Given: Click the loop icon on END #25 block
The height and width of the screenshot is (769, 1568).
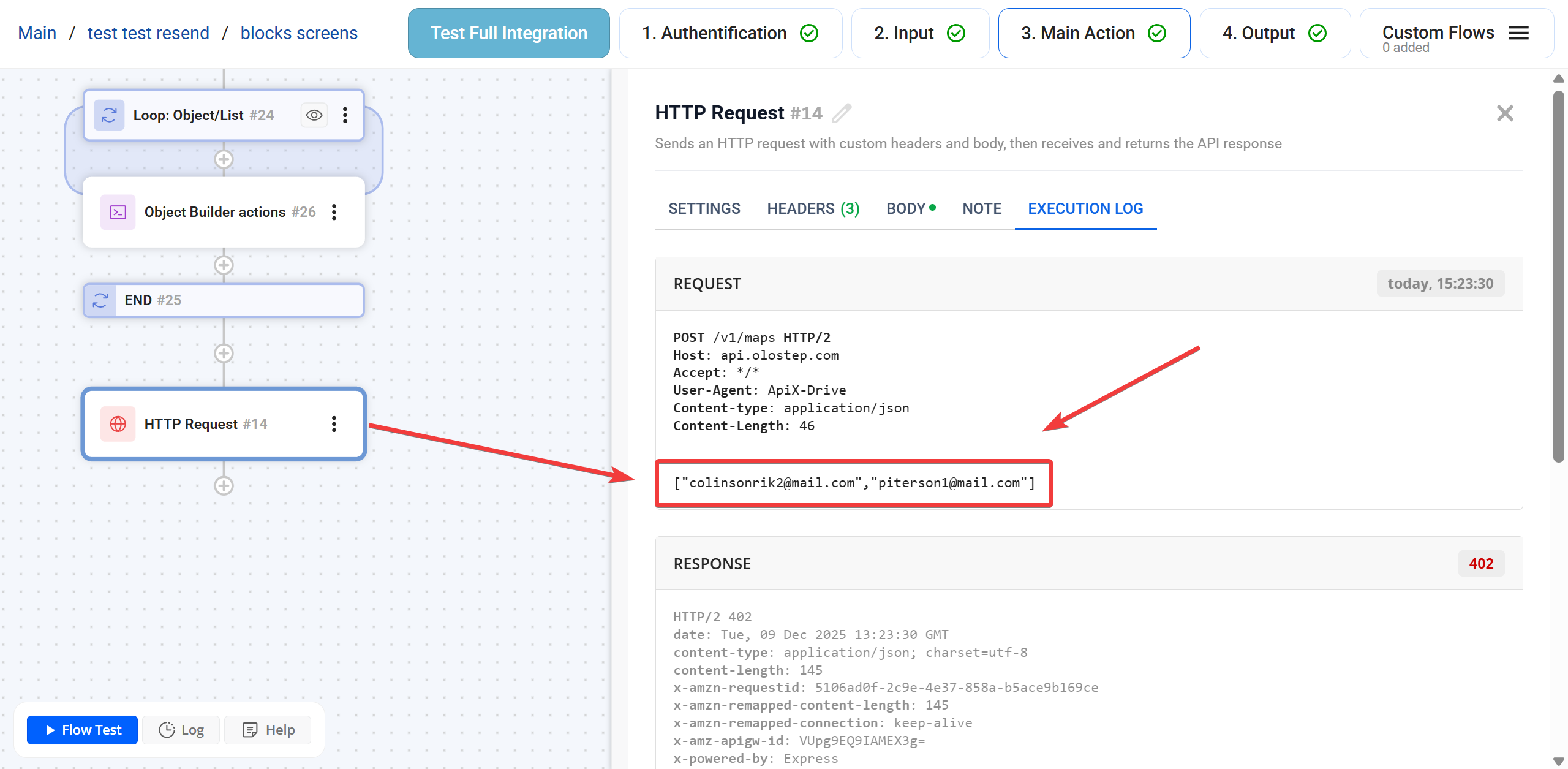Looking at the screenshot, I should [x=100, y=300].
